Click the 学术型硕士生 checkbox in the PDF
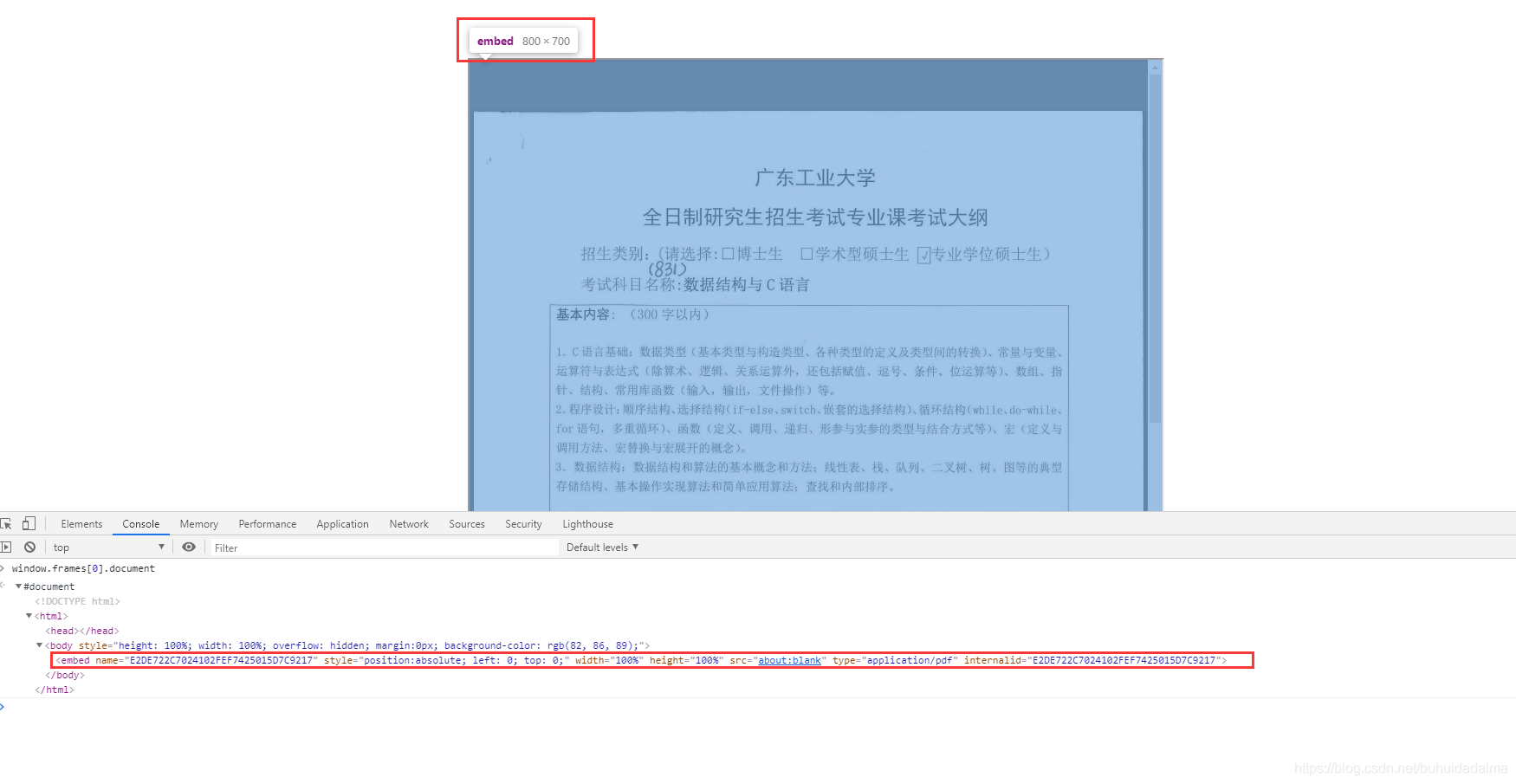Image resolution: width=1516 pixels, height=784 pixels. [x=807, y=254]
